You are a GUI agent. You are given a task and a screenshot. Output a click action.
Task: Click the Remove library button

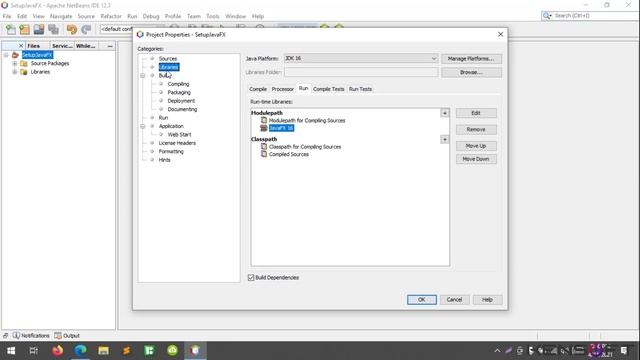point(476,129)
